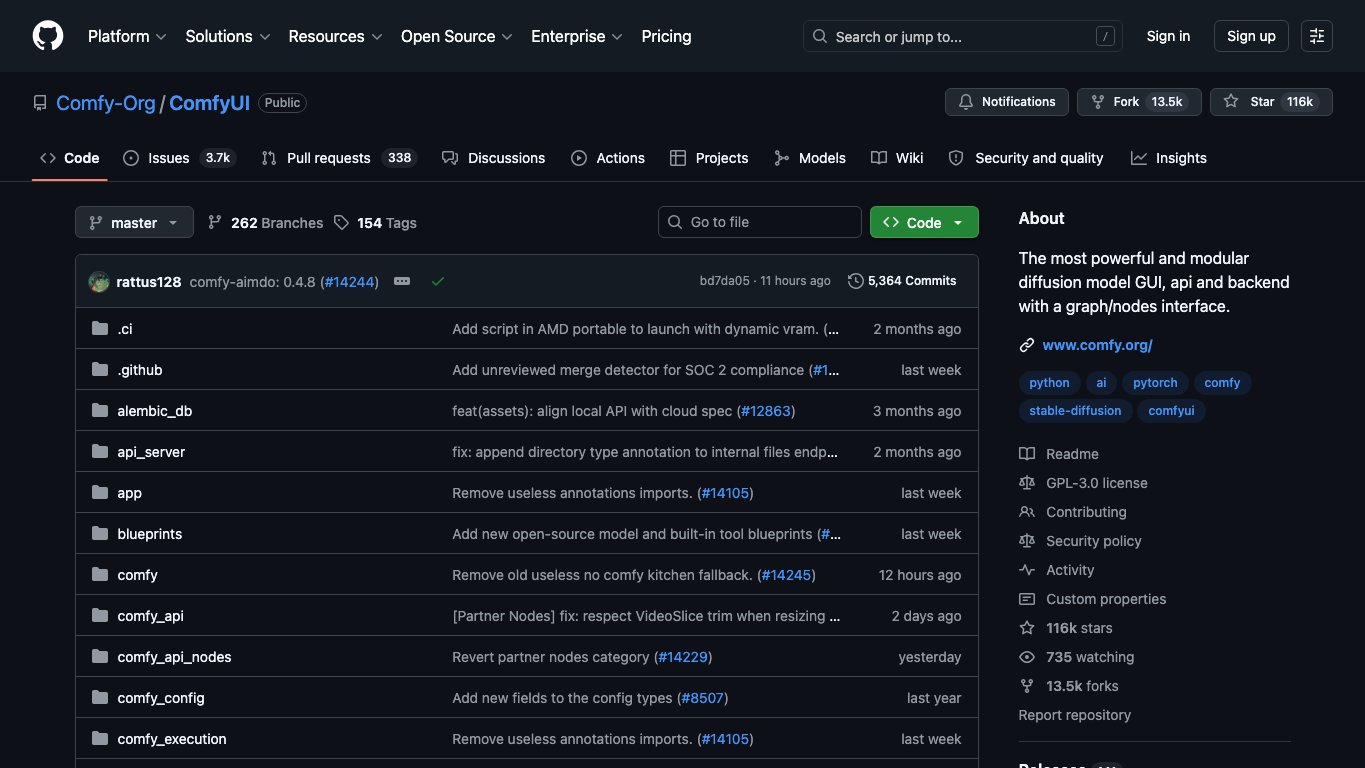This screenshot has height=768, width=1365.
Task: Switch to the Wiki tab
Action: pos(897,158)
